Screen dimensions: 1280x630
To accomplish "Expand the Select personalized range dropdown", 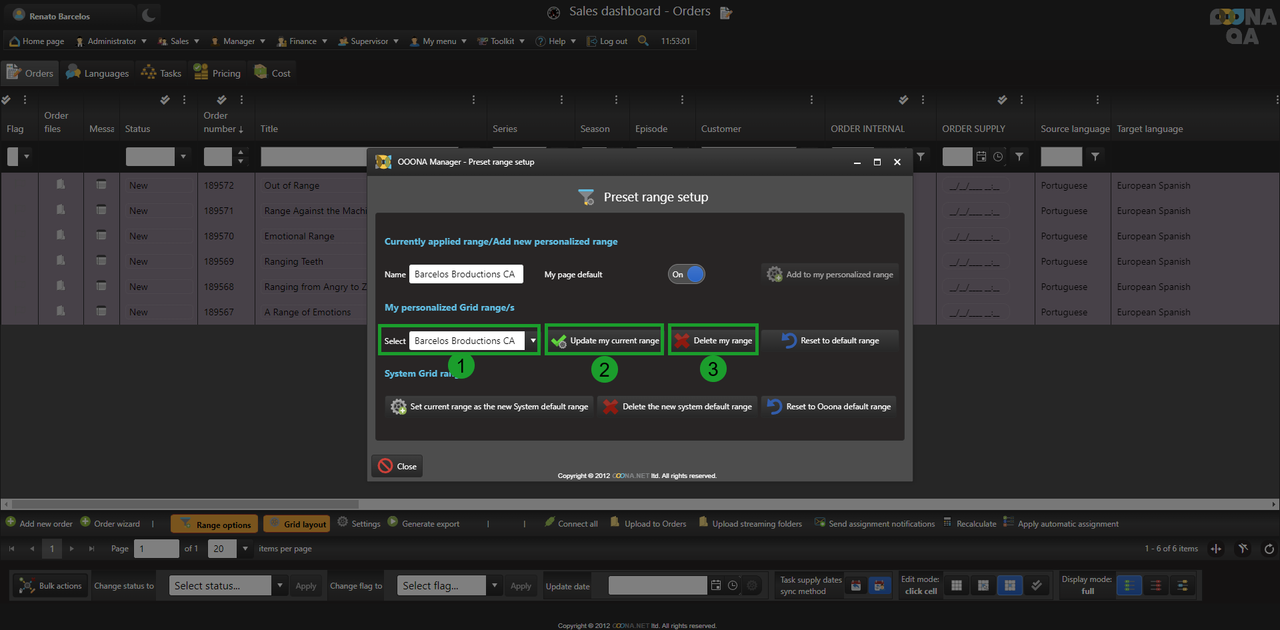I will pos(533,341).
